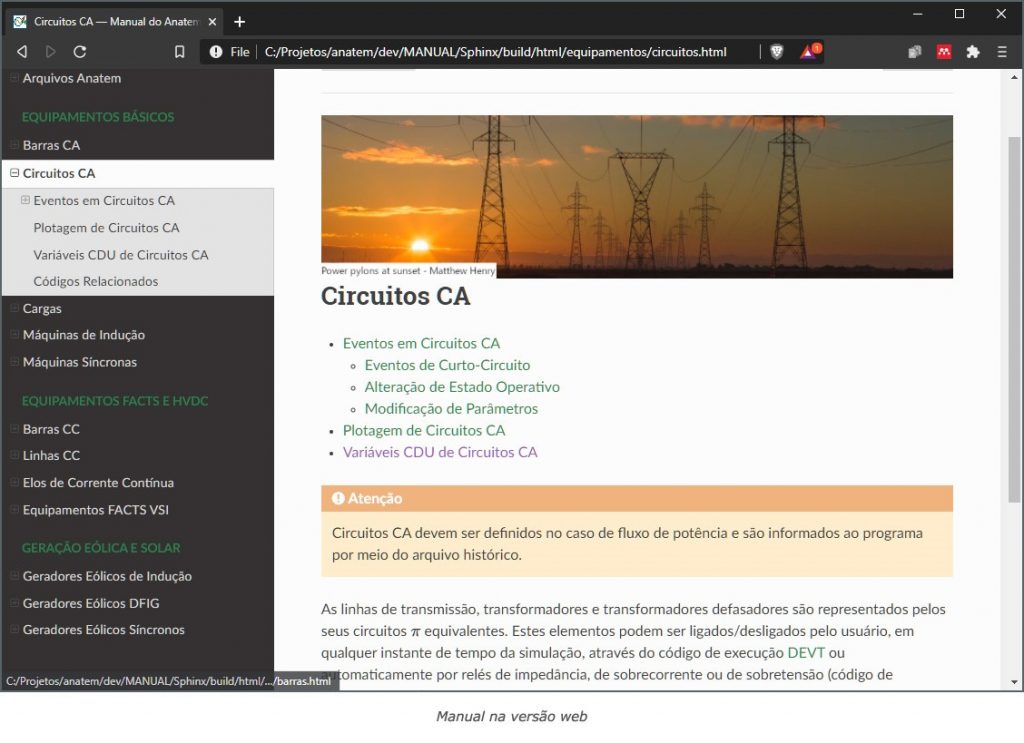Open the extensions puzzle piece menu

[x=973, y=51]
